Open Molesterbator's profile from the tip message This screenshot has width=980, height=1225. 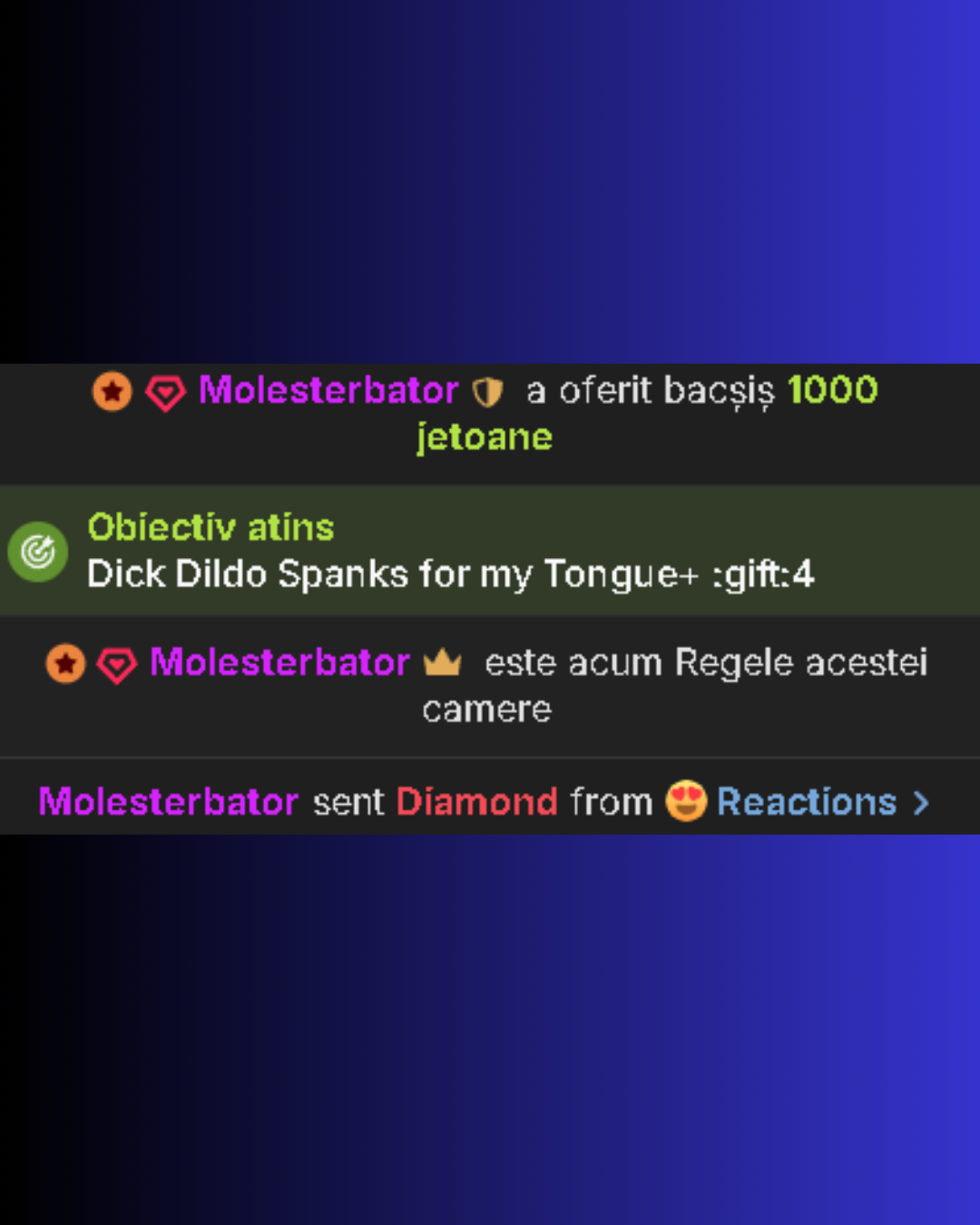(x=328, y=391)
